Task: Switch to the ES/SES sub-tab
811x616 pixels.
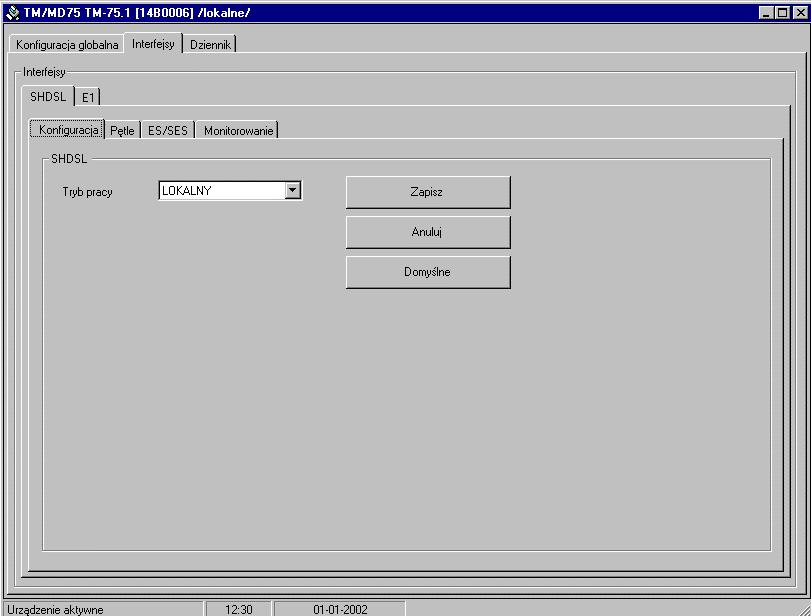Action: tap(168, 130)
